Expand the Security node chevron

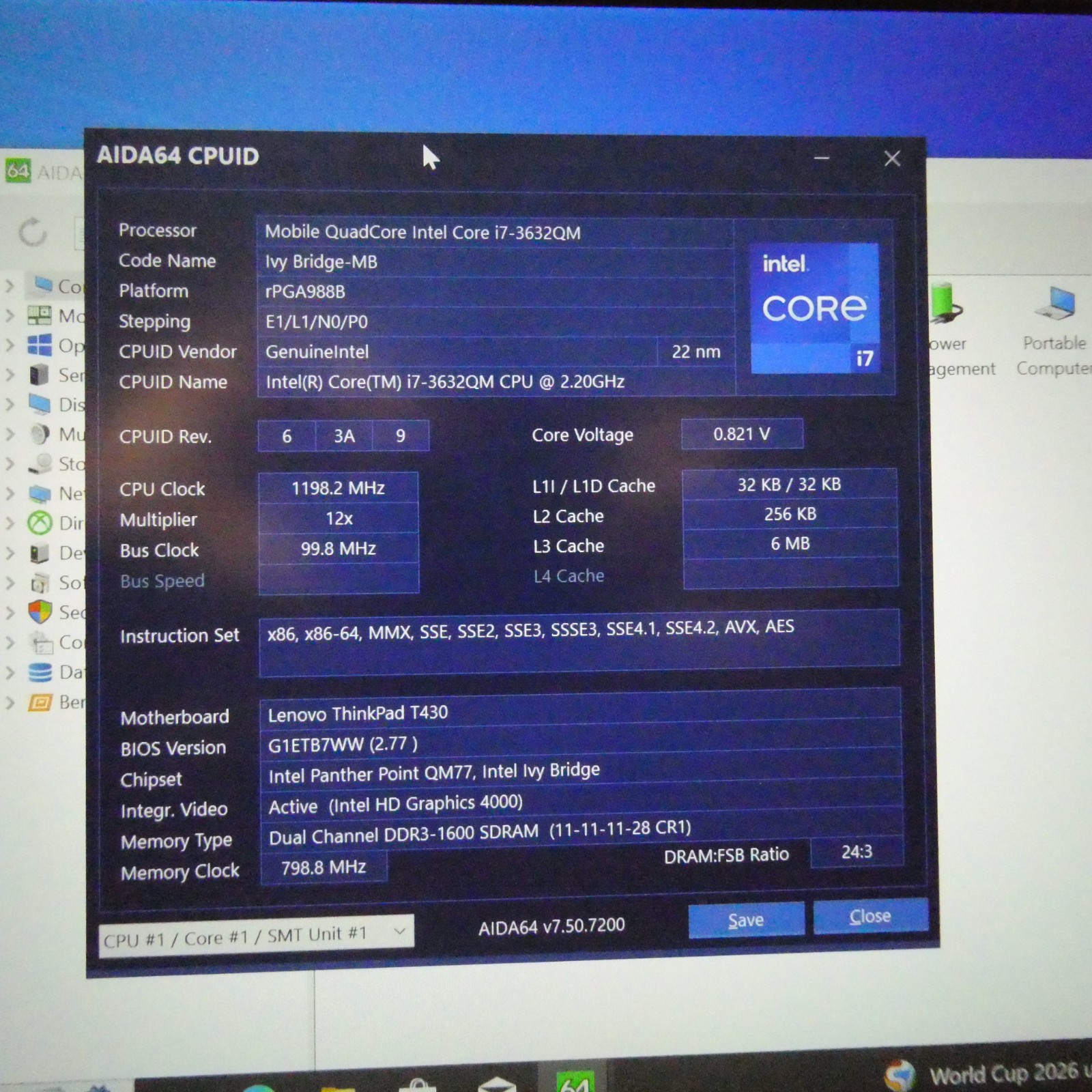[10, 612]
